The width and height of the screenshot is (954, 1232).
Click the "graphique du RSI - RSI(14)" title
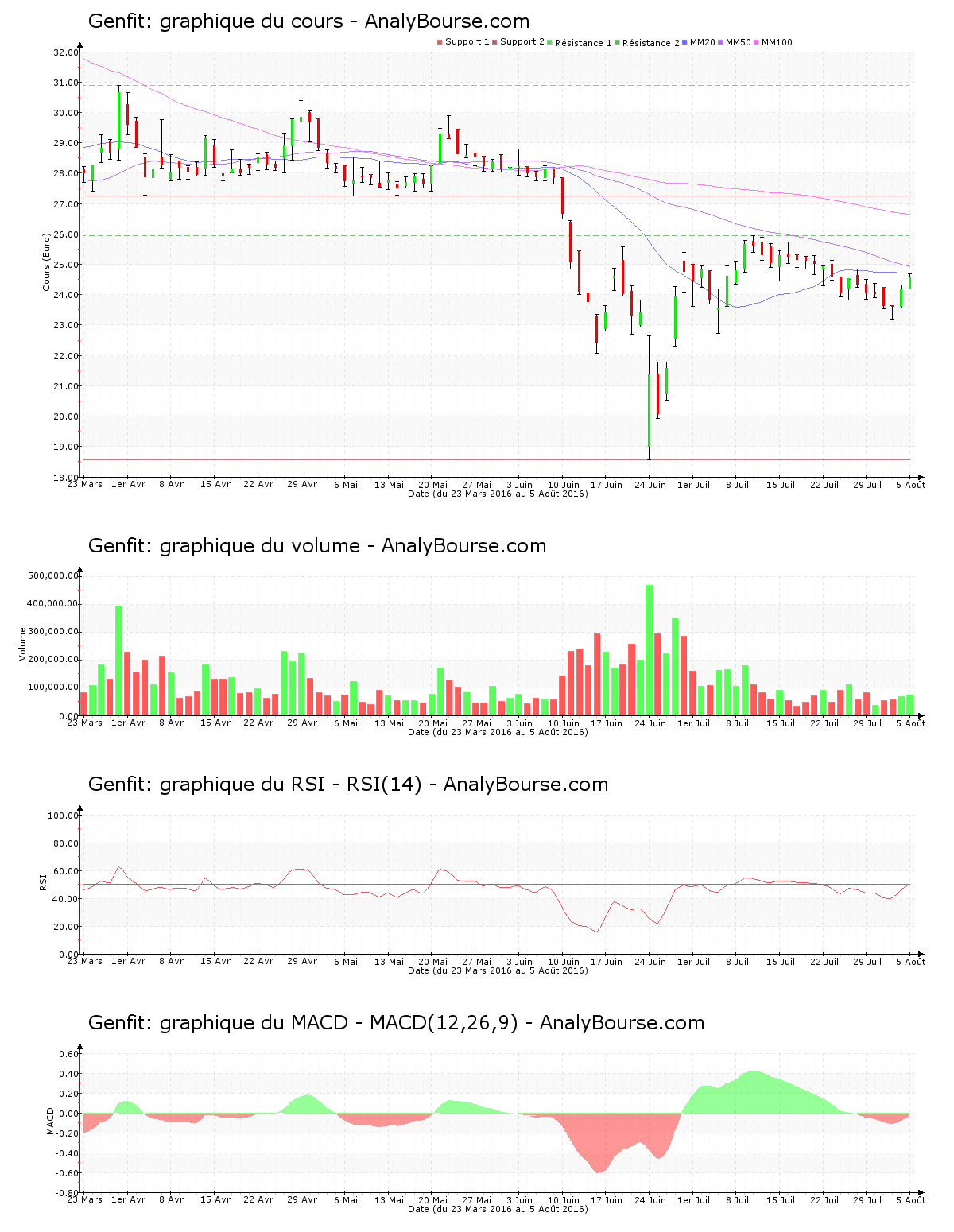pyautogui.click(x=291, y=785)
